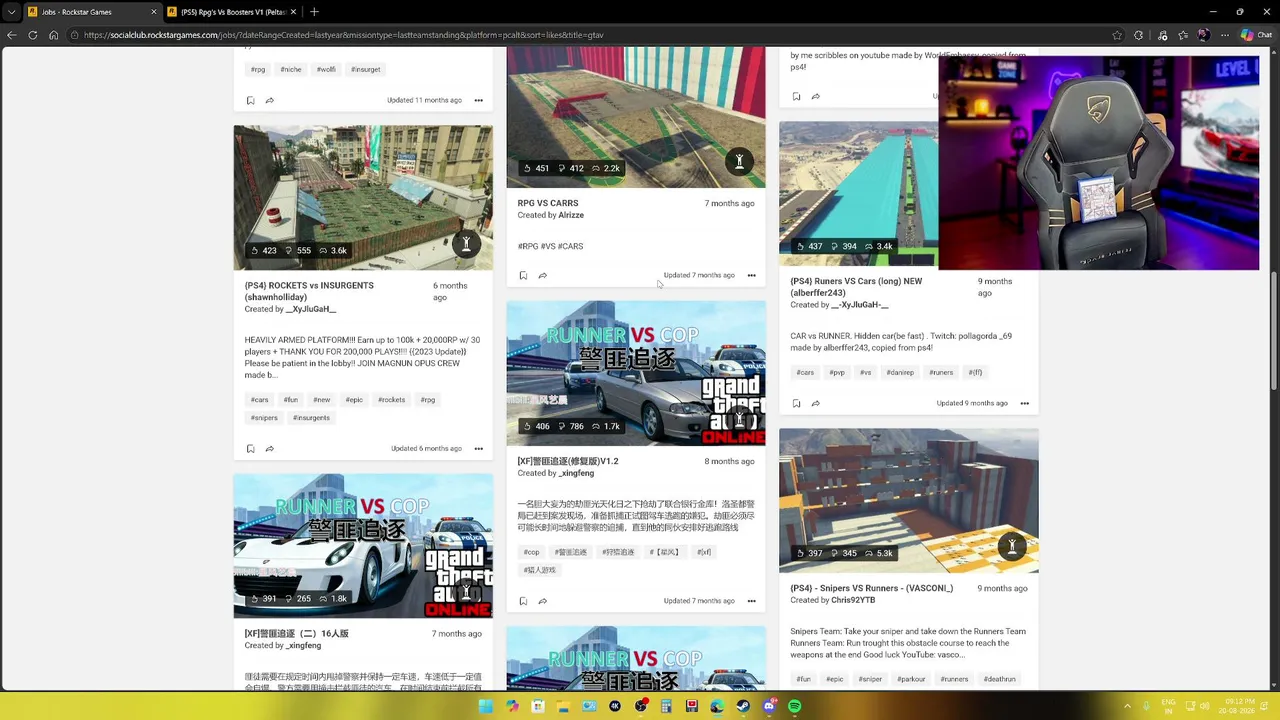Open the [XF] V1.2 Runner vs Cop thumbnail

point(636,374)
